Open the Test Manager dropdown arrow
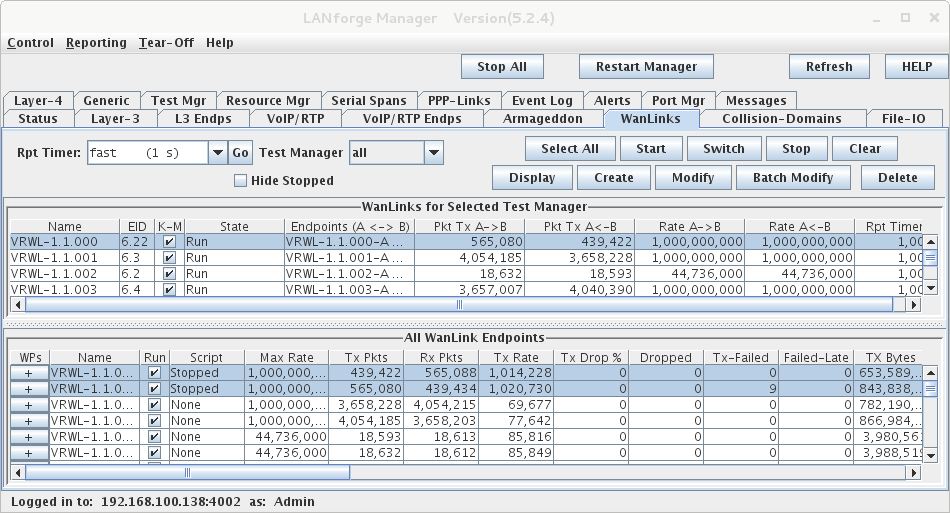Viewport: 950px width, 513px height. tap(434, 153)
